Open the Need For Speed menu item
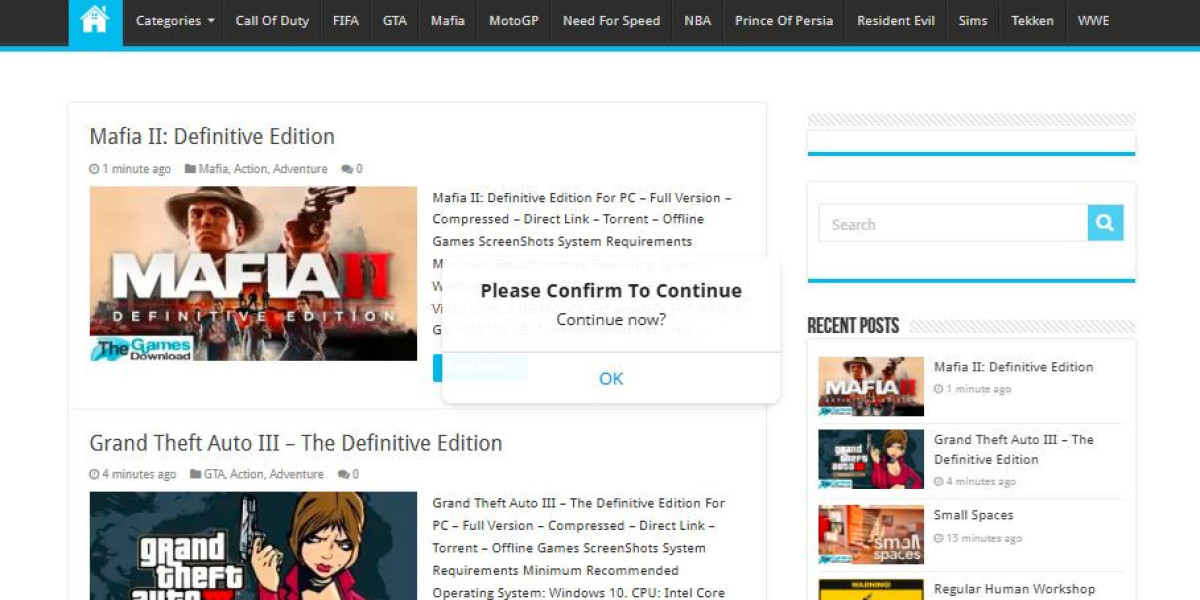 point(612,21)
